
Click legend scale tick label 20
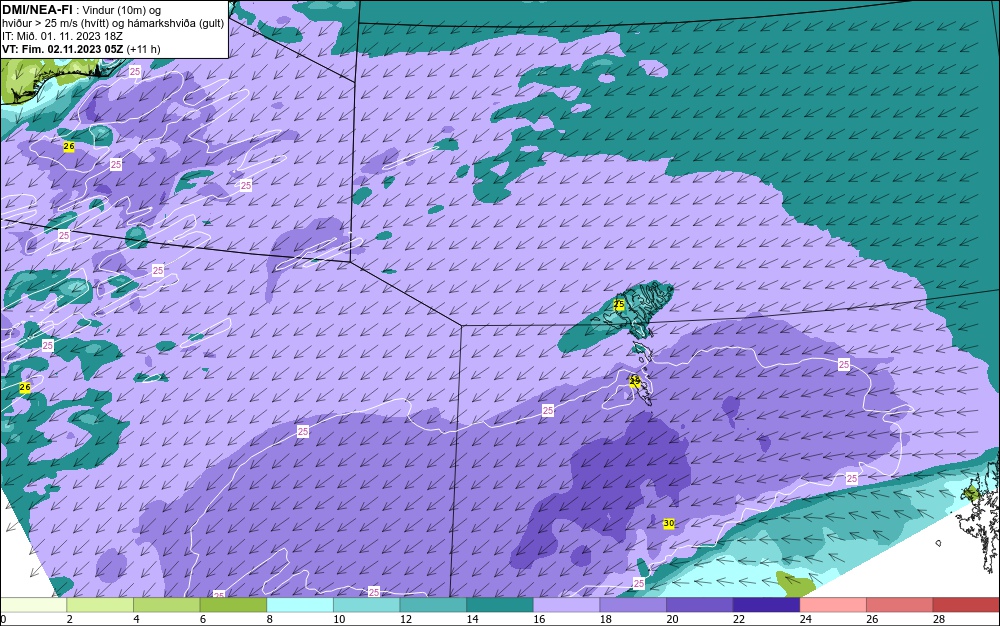click(672, 619)
